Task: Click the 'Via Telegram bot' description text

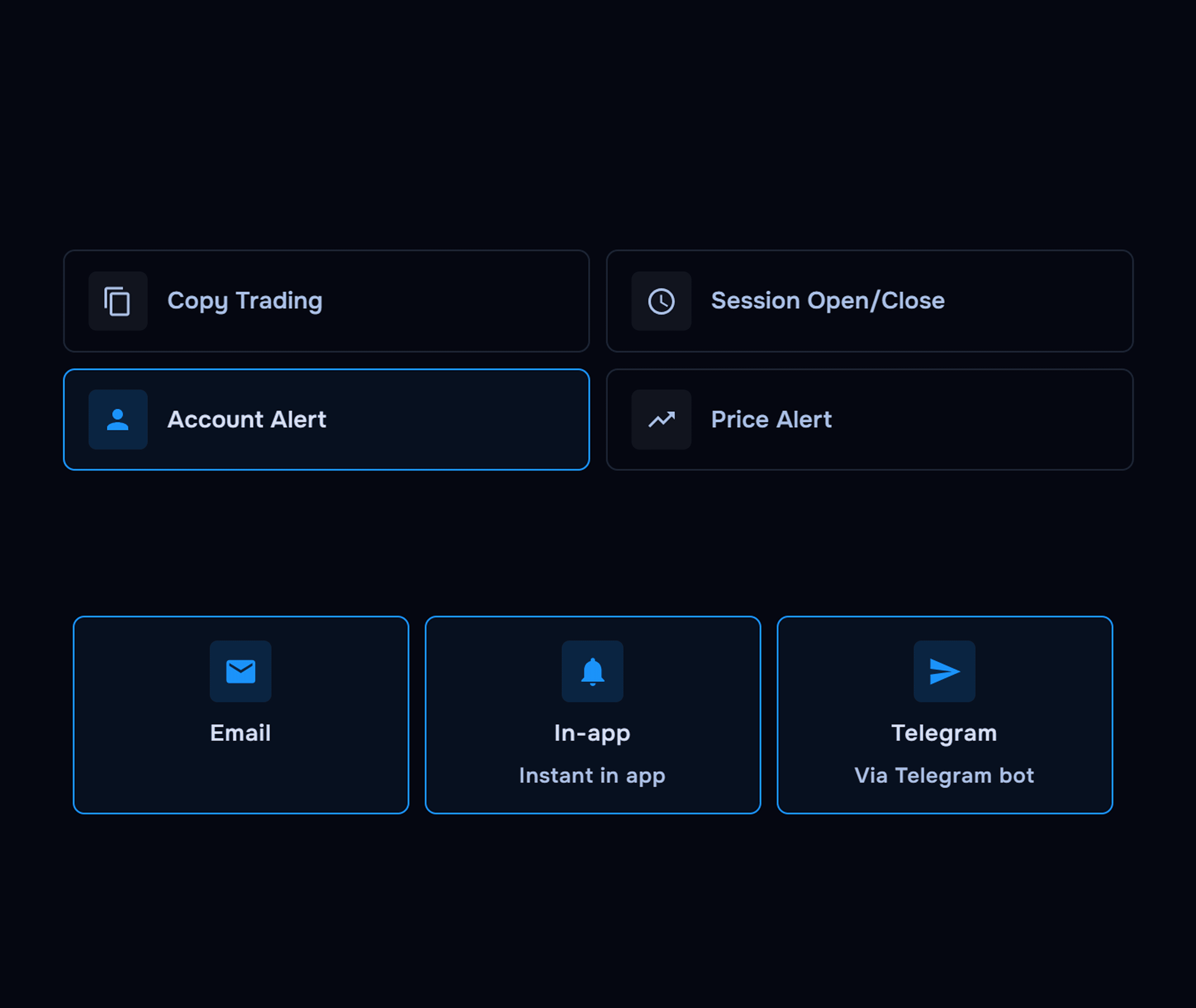Action: tap(944, 775)
